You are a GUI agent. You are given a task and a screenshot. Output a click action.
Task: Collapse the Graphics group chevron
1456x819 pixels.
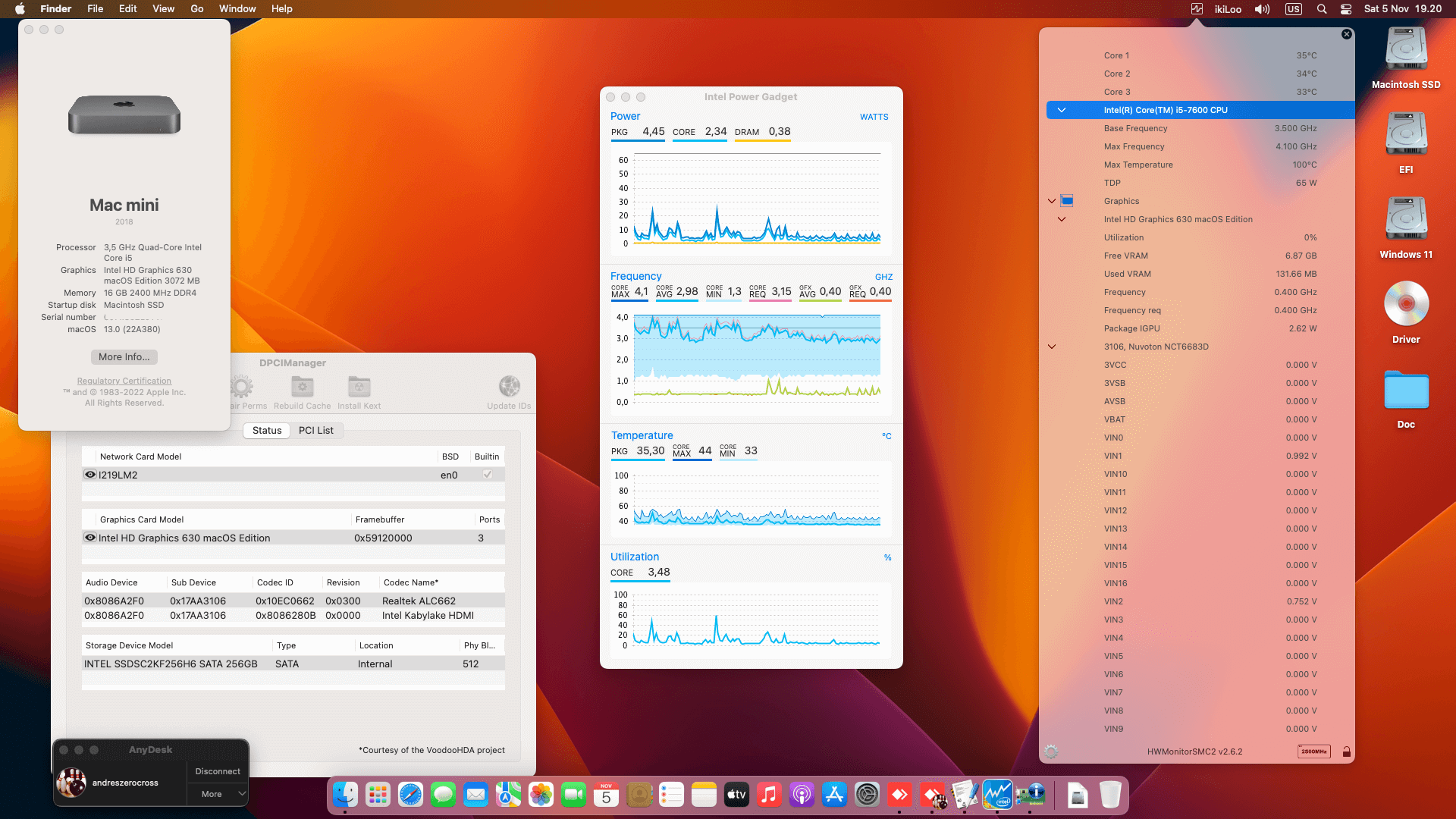[1052, 201]
